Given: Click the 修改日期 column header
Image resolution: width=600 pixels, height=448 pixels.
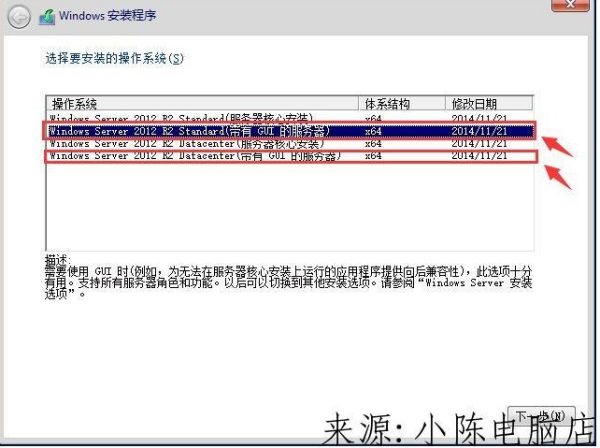Looking at the screenshot, I should coord(489,104).
